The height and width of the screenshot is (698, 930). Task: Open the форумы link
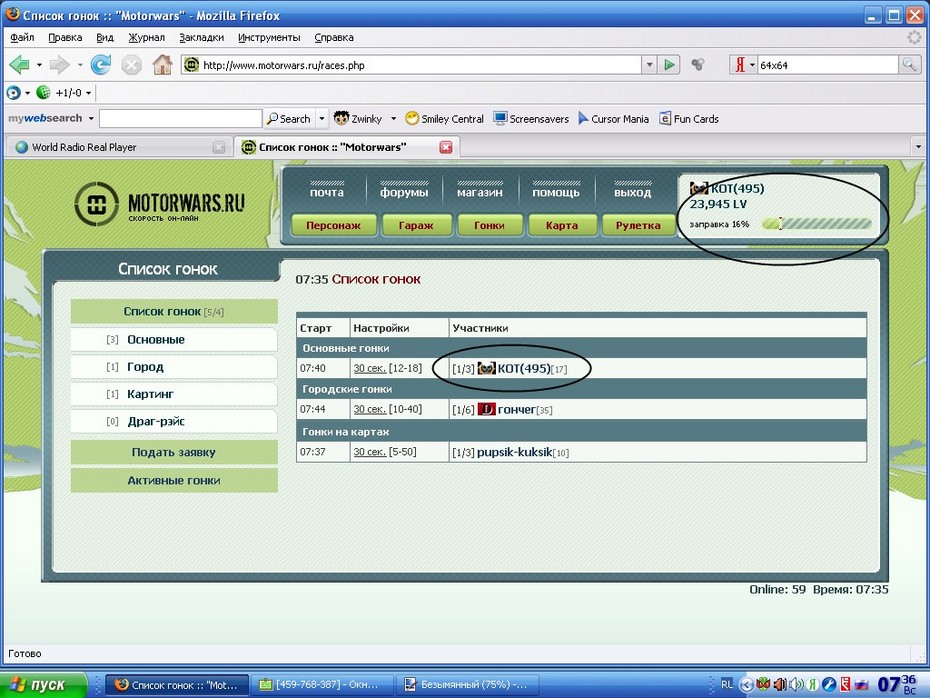click(x=404, y=192)
